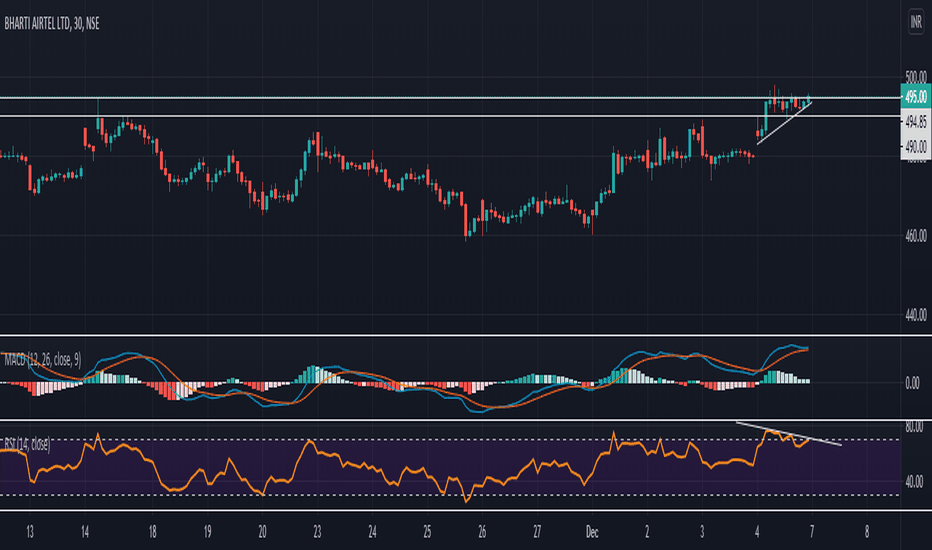Select date 26 on time axis

coord(482,532)
